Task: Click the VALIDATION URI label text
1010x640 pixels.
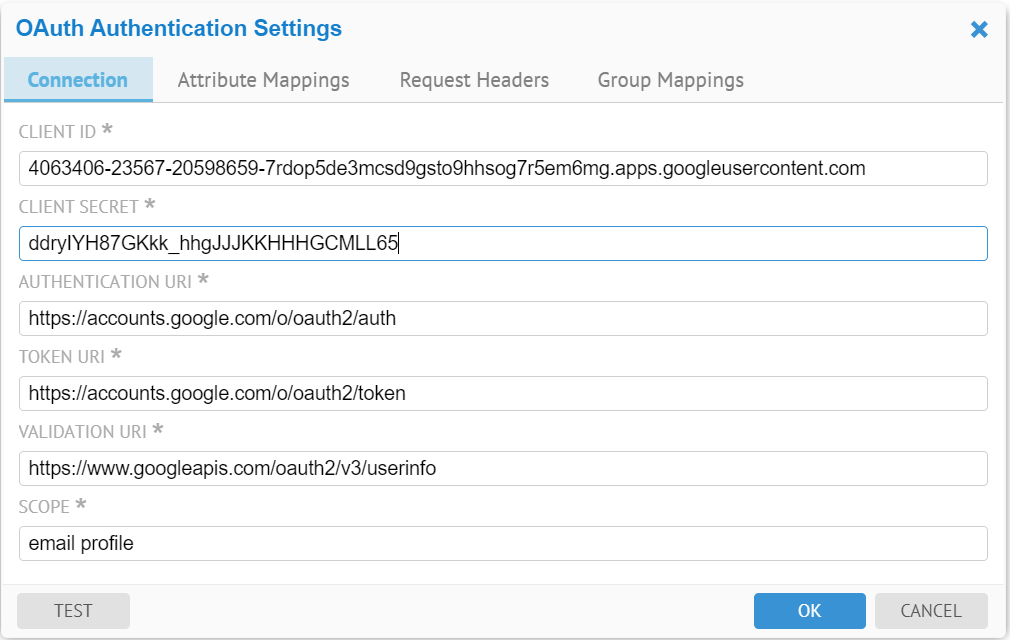Action: pyautogui.click(x=83, y=432)
